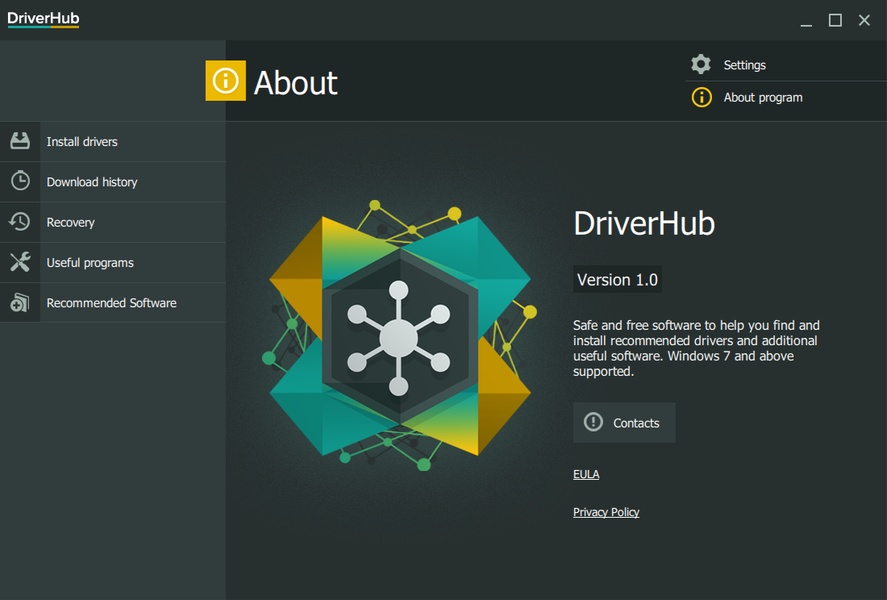887x600 pixels.
Task: Click the Settings gear icon
Action: (701, 64)
